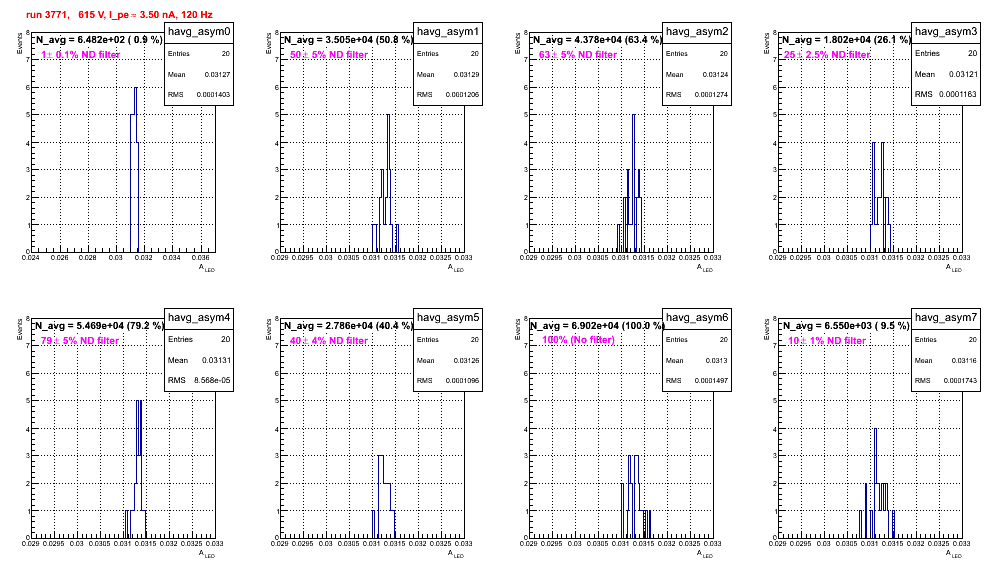Click the 100% (No filter) label
The height and width of the screenshot is (572, 996).
pyautogui.click(x=579, y=340)
